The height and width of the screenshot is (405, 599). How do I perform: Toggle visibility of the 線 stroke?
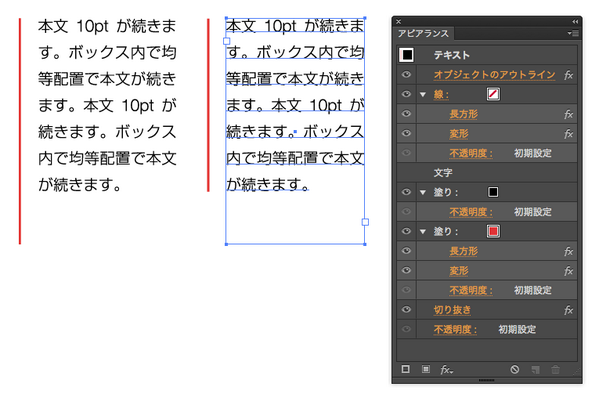pos(406,94)
